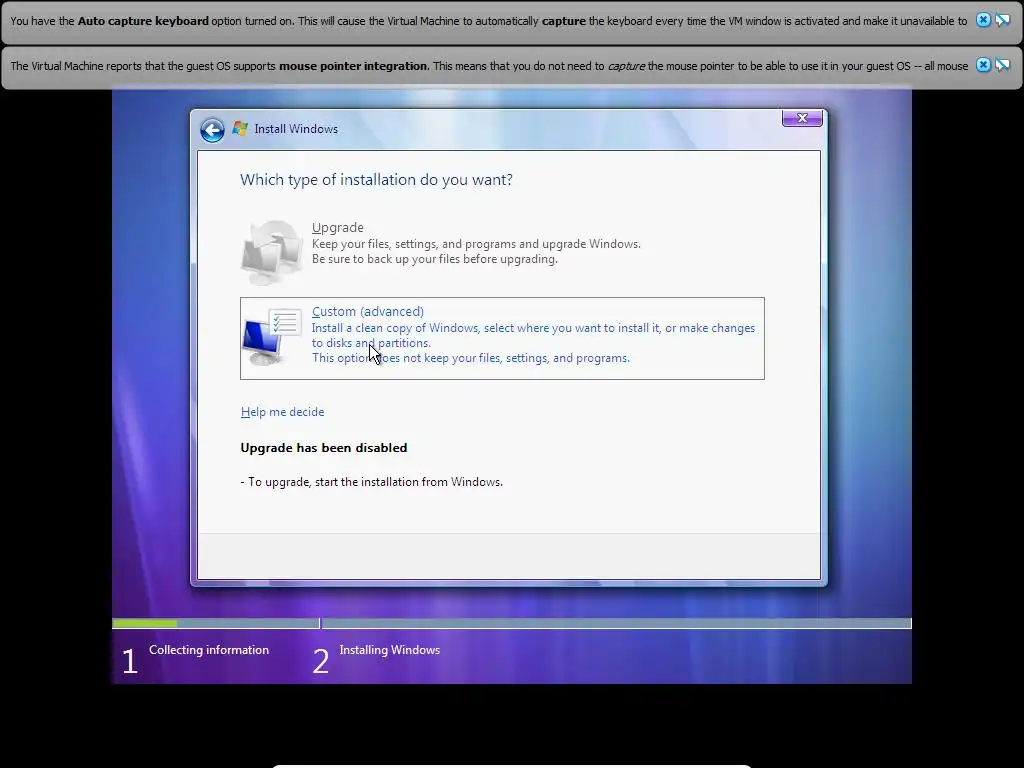Image resolution: width=1024 pixels, height=768 pixels.
Task: Click the greyed-out Upgrade computers icon
Action: click(272, 252)
